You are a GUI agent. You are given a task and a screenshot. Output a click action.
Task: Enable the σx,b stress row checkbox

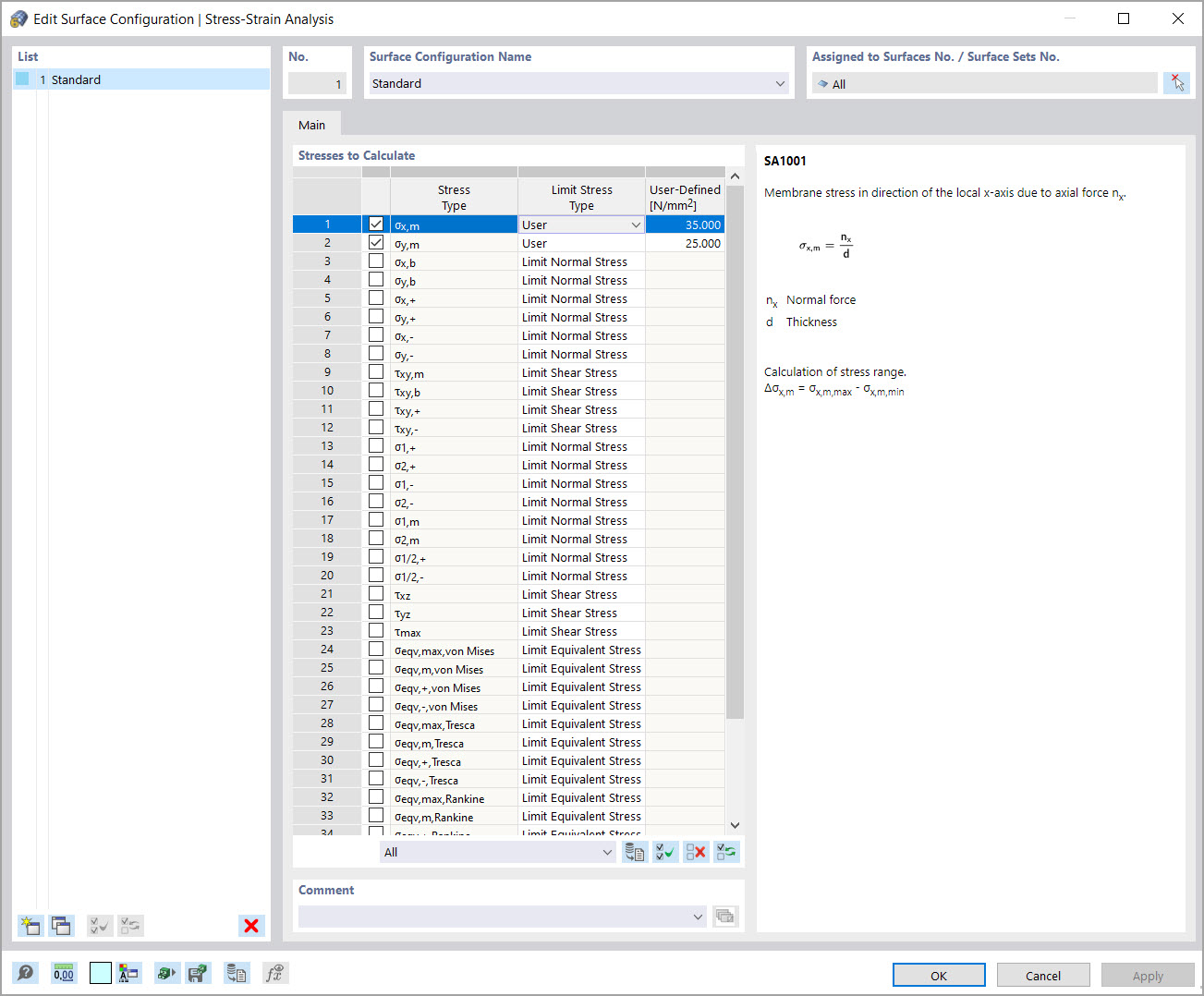pos(376,261)
